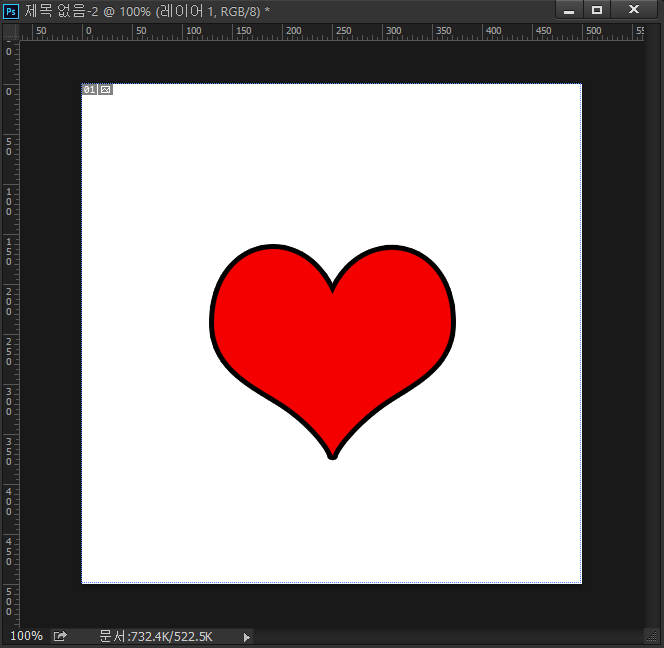Click the Photoshop Ps icon in title bar
This screenshot has height=648, width=664.
[x=11, y=11]
